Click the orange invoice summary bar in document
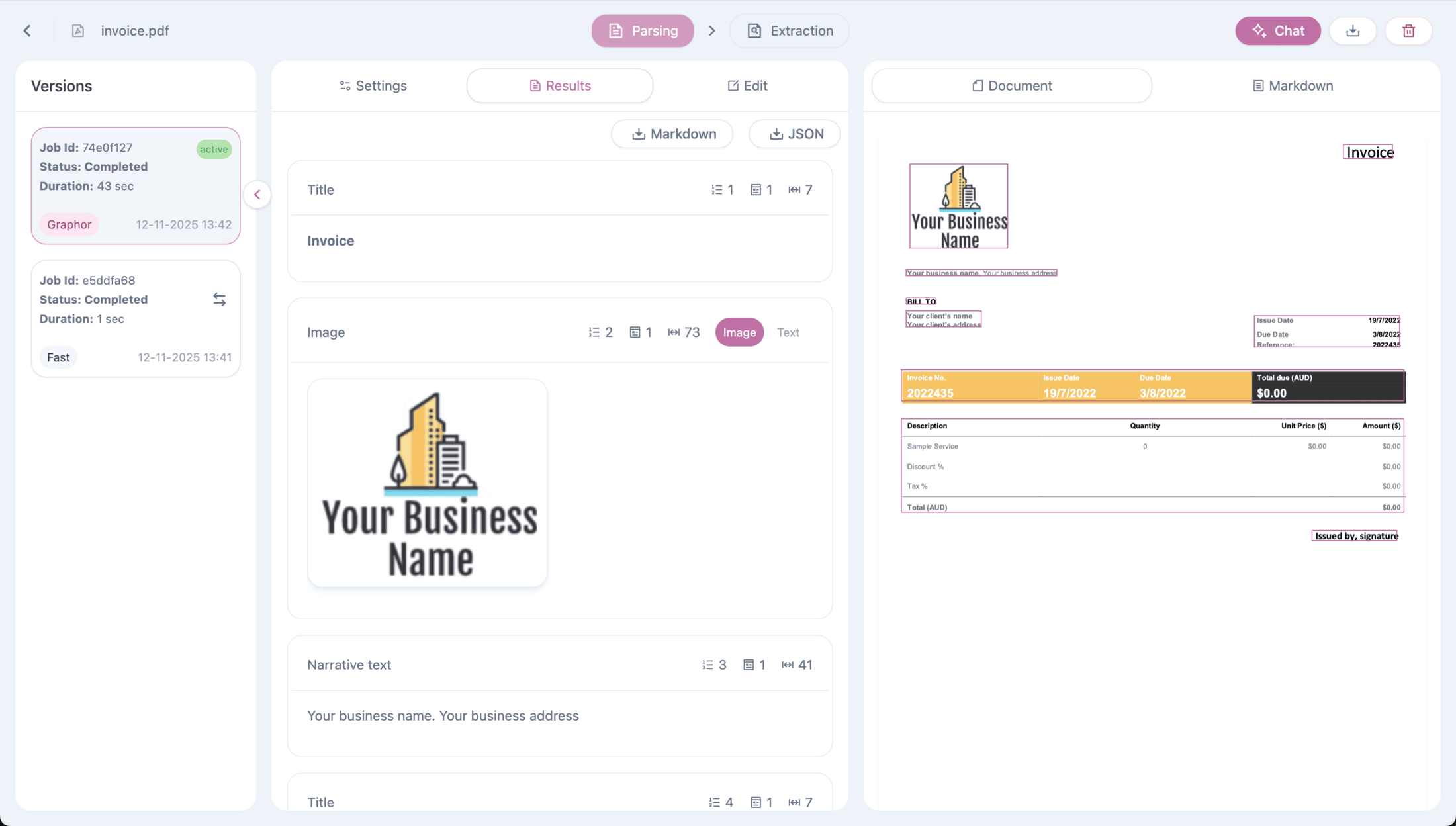The width and height of the screenshot is (1456, 826). coord(1075,387)
